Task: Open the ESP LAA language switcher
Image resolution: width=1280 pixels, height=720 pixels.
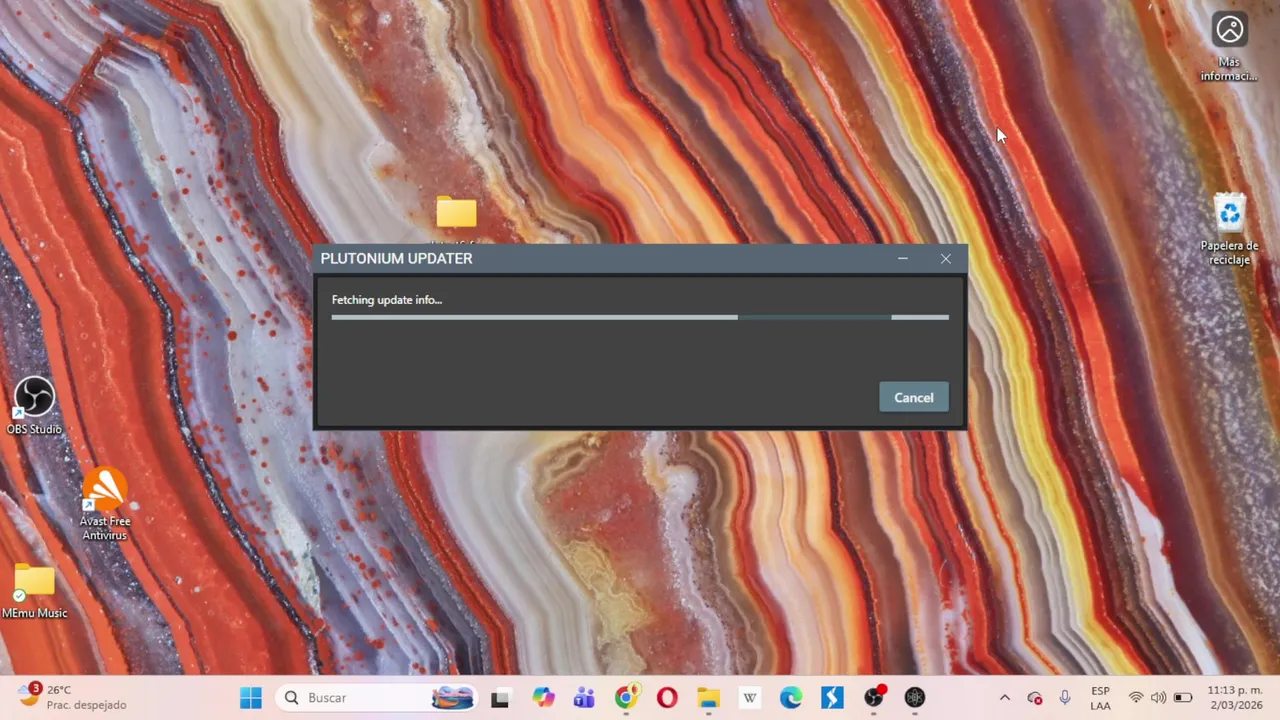Action: (1100, 698)
